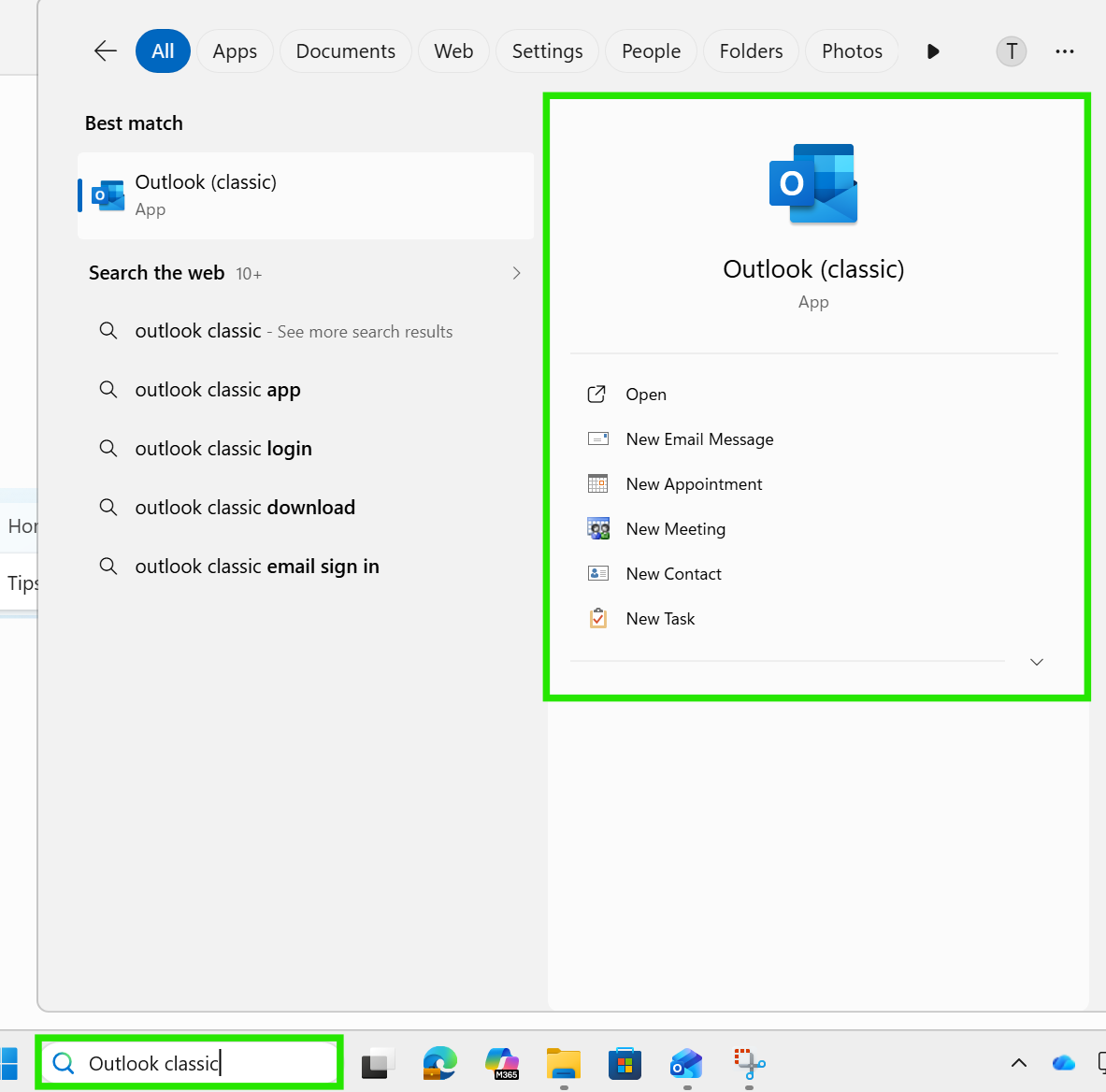Viewport: 1106px width, 1092px height.
Task: Switch to the Folders filter tab
Action: [x=752, y=50]
